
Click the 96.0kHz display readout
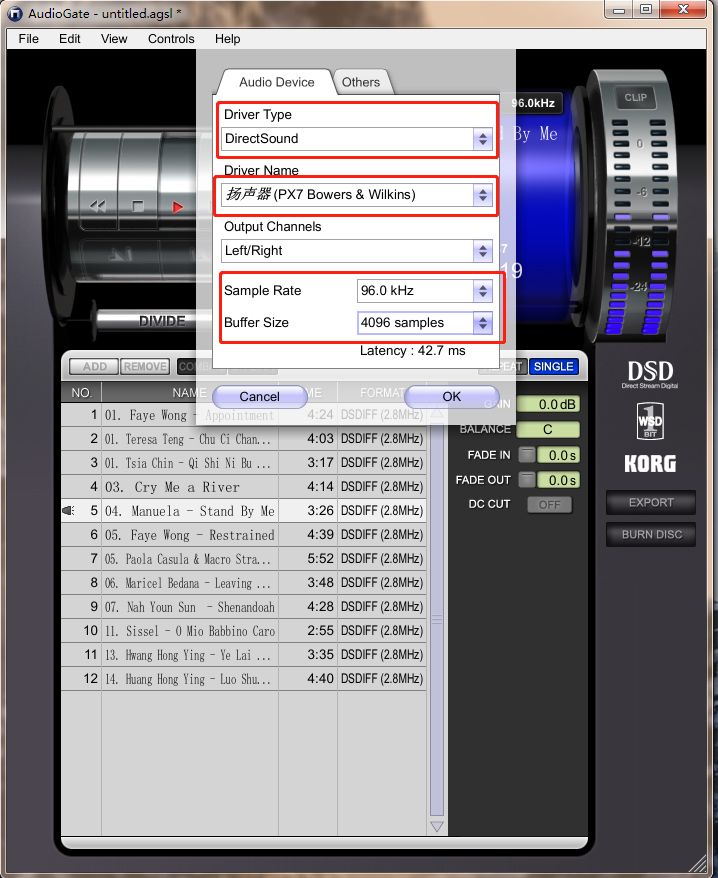click(x=533, y=103)
